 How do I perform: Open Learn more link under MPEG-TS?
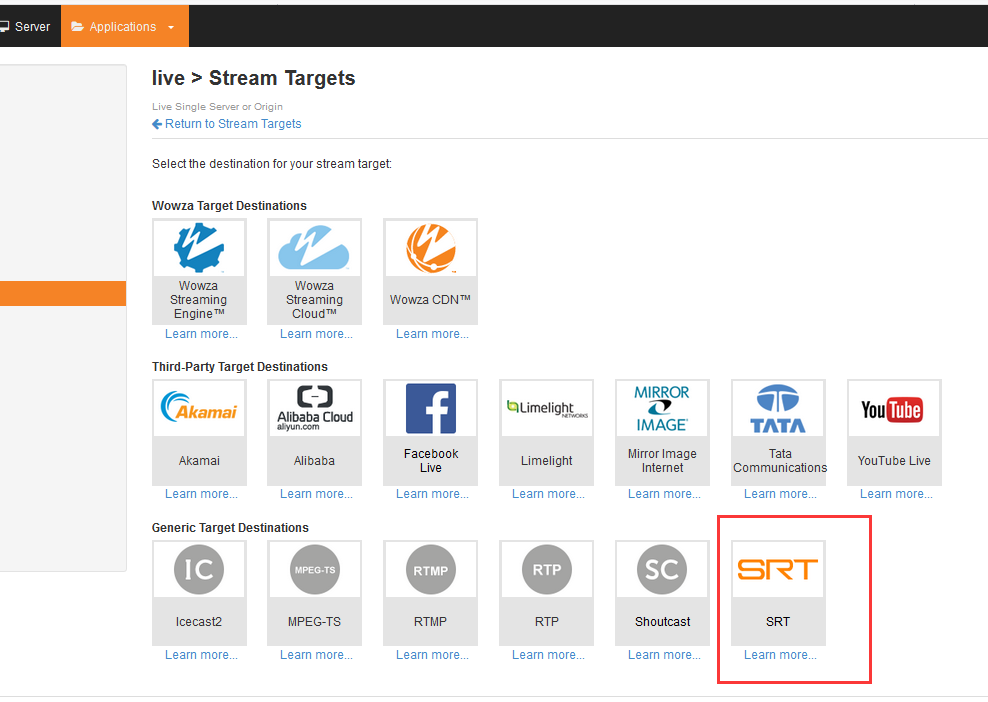pos(316,655)
